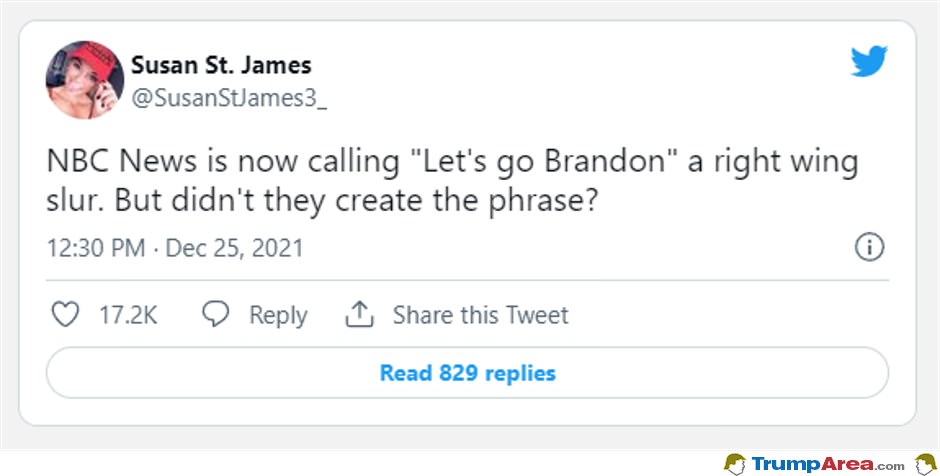This screenshot has height=476, width=940.
Task: Click the left Trump head icon in the watermark
Action: (x=734, y=463)
